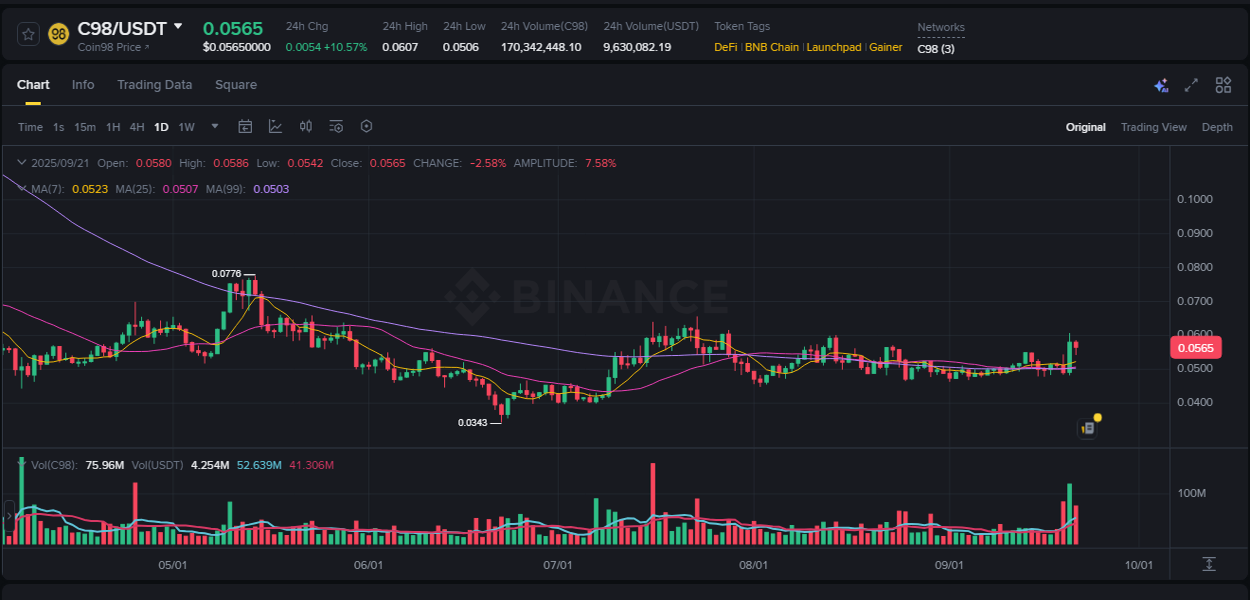The height and width of the screenshot is (600, 1250).
Task: Click the trading panel icon with yellow dot
Action: coord(1088,427)
